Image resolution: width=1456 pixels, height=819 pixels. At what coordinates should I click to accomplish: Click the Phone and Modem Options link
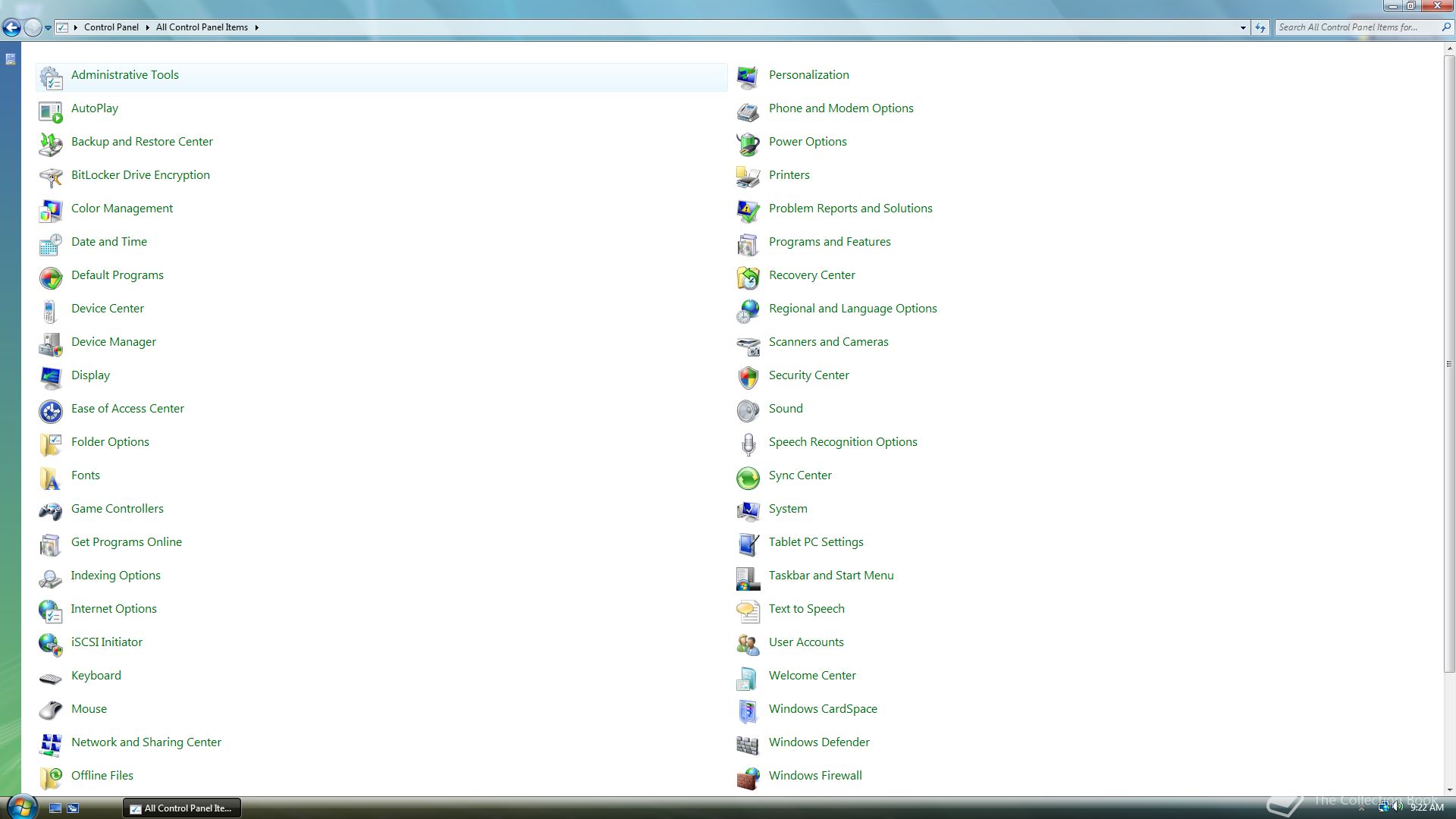pos(841,108)
